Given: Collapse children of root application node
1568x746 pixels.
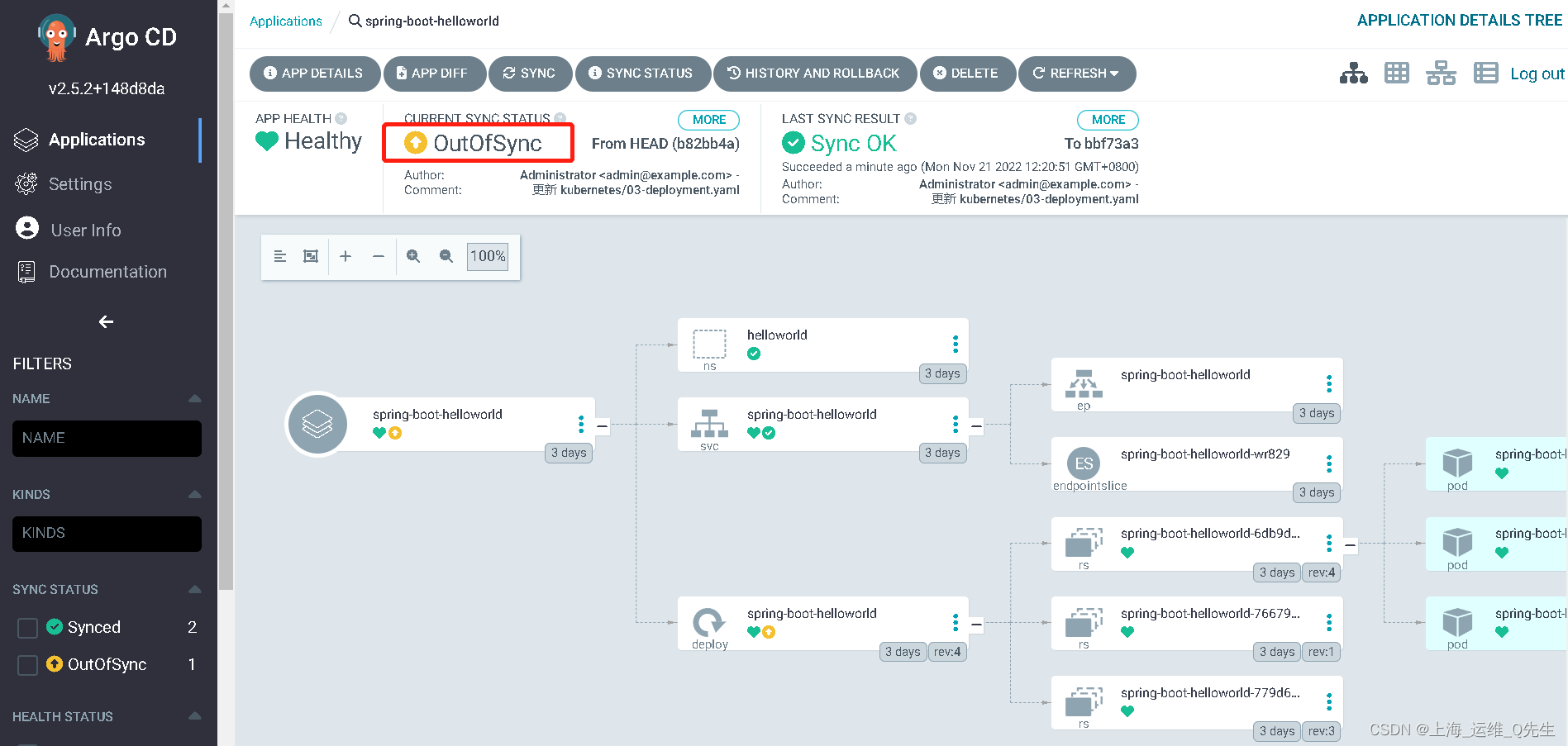Looking at the screenshot, I should click(x=602, y=427).
